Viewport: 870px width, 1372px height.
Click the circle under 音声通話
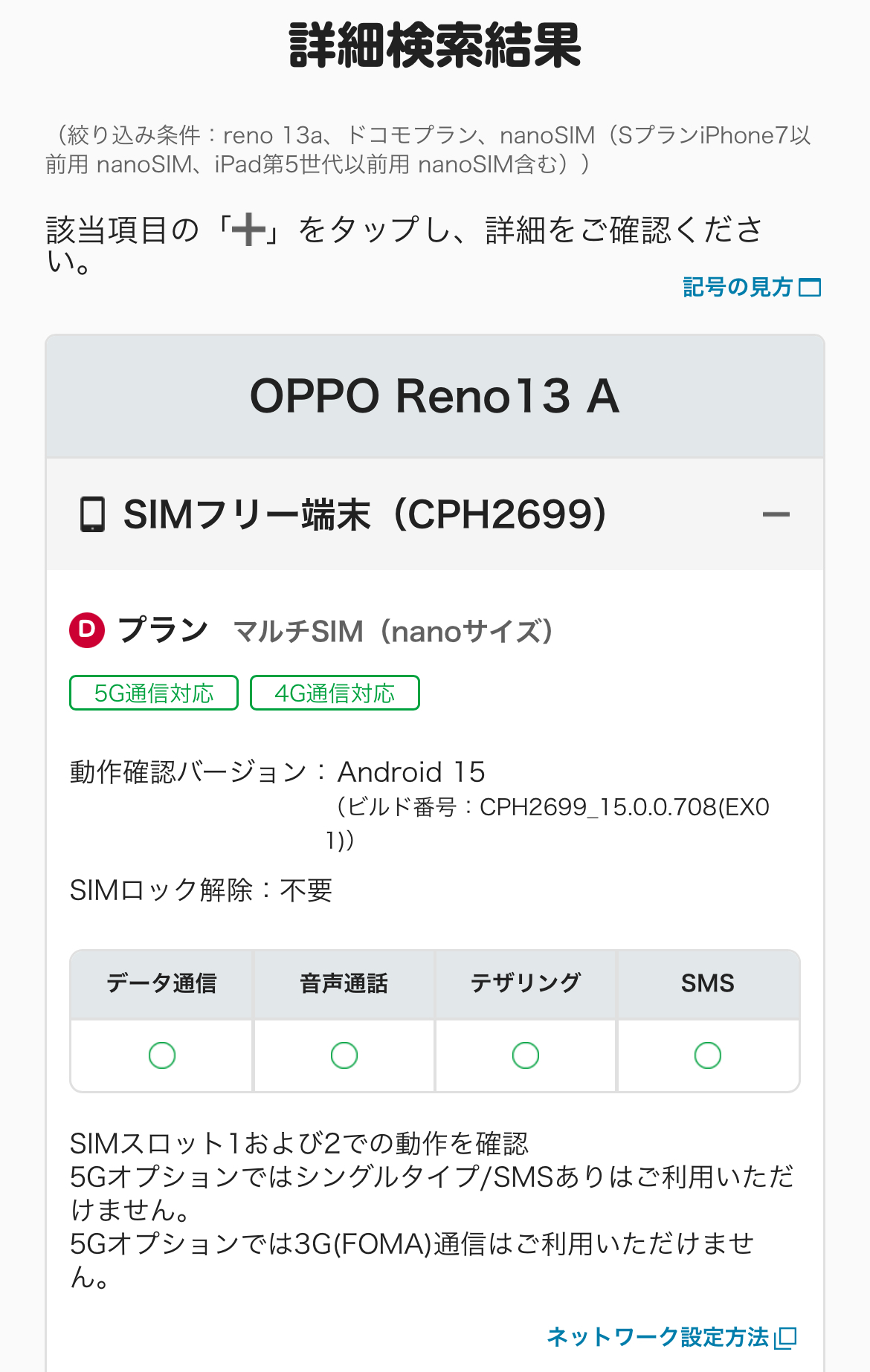tap(344, 1055)
